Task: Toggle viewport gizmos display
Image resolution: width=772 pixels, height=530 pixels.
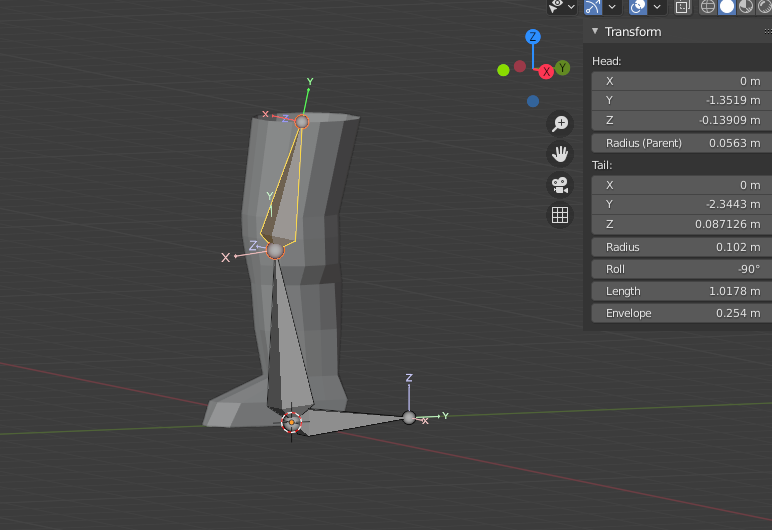Action: (593, 6)
